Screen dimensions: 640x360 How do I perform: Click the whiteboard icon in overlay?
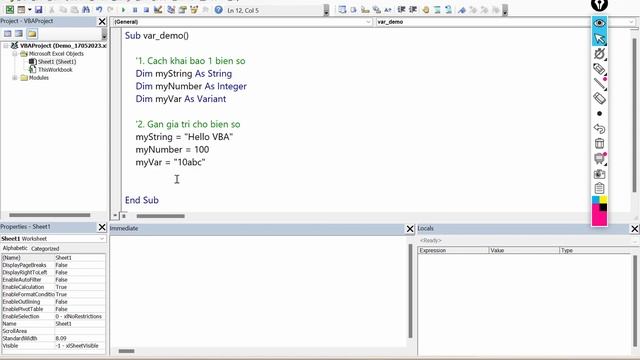tap(599, 158)
